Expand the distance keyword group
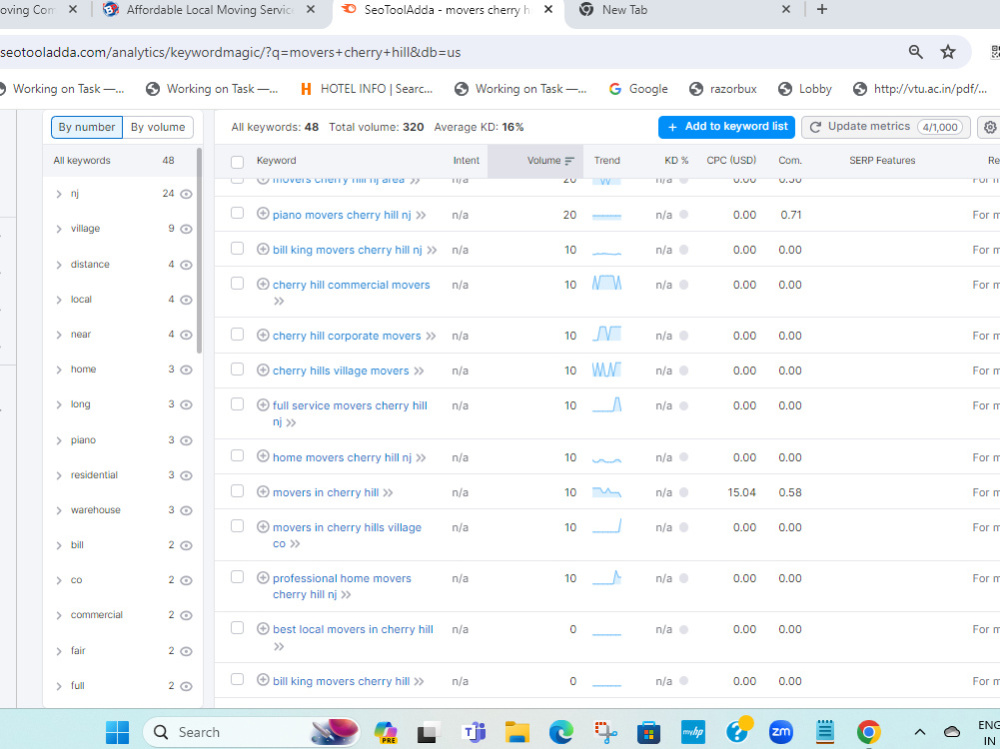Viewport: 1000px width, 749px height. pos(59,265)
